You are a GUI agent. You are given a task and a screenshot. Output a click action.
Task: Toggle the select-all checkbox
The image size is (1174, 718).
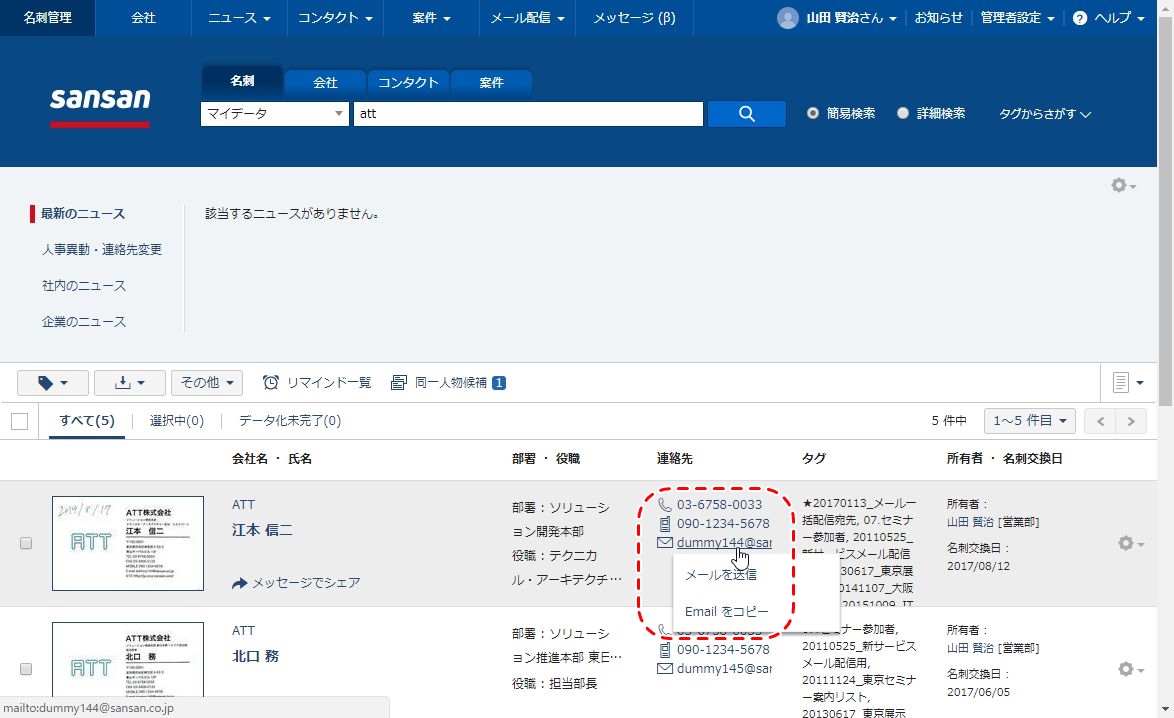tap(19, 421)
